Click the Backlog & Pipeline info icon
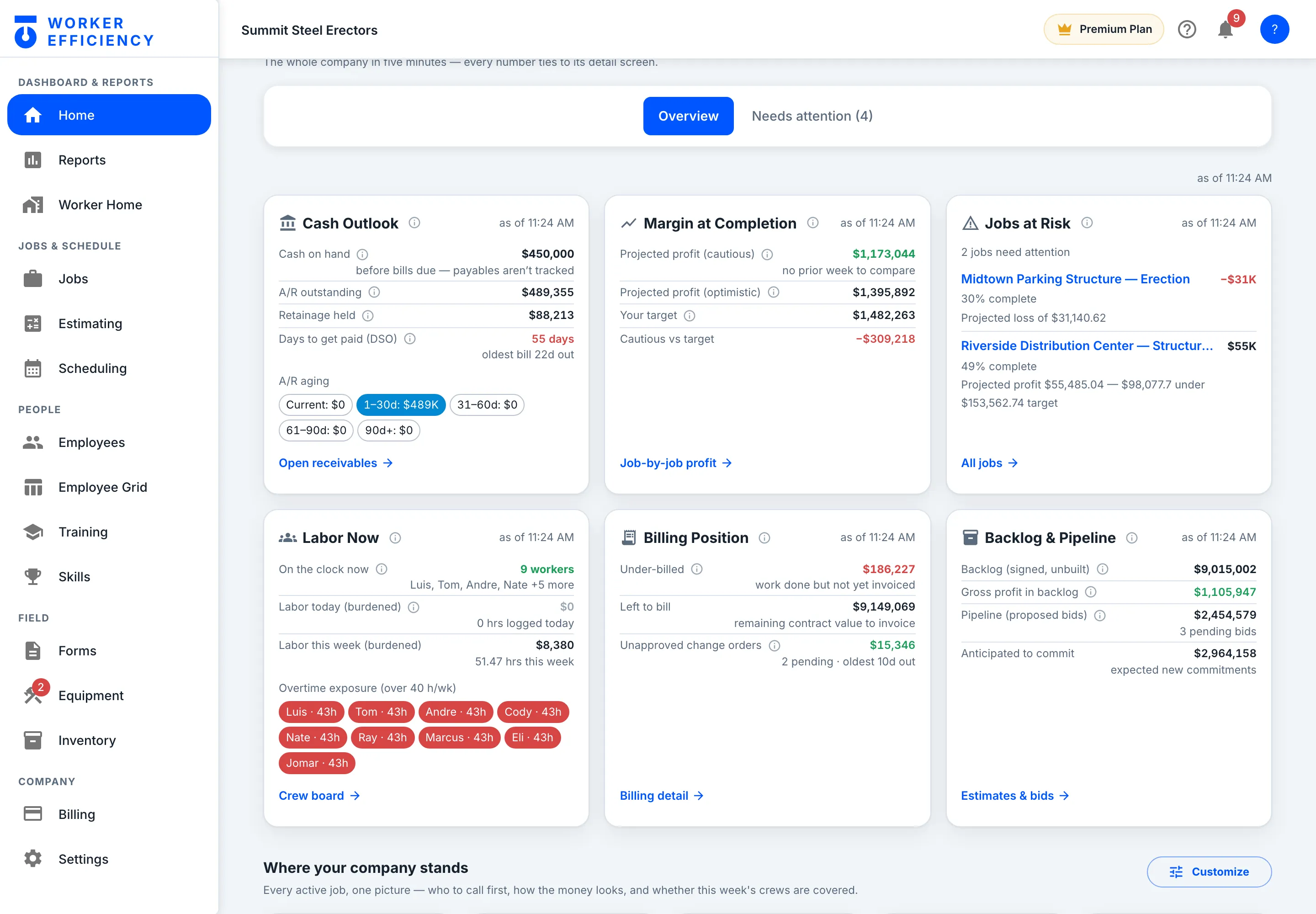 [1131, 538]
